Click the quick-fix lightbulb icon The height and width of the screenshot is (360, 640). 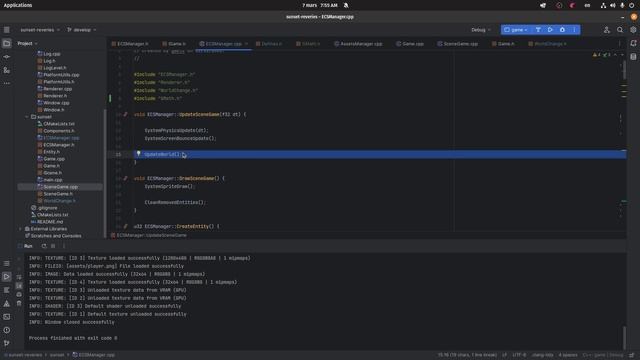(138, 154)
